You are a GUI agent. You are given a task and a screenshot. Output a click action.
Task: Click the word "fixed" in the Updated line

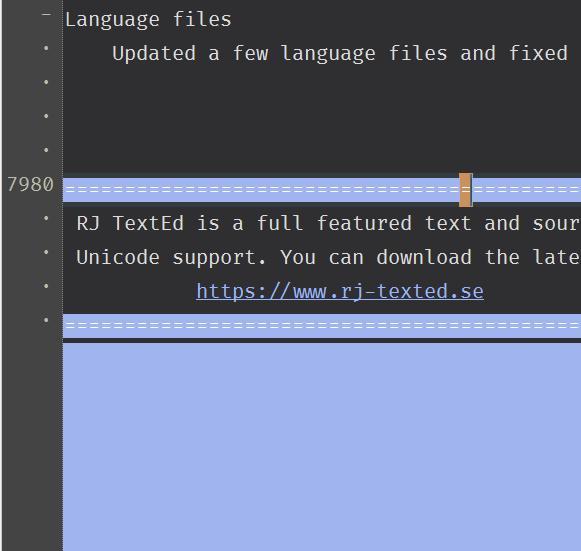point(538,53)
